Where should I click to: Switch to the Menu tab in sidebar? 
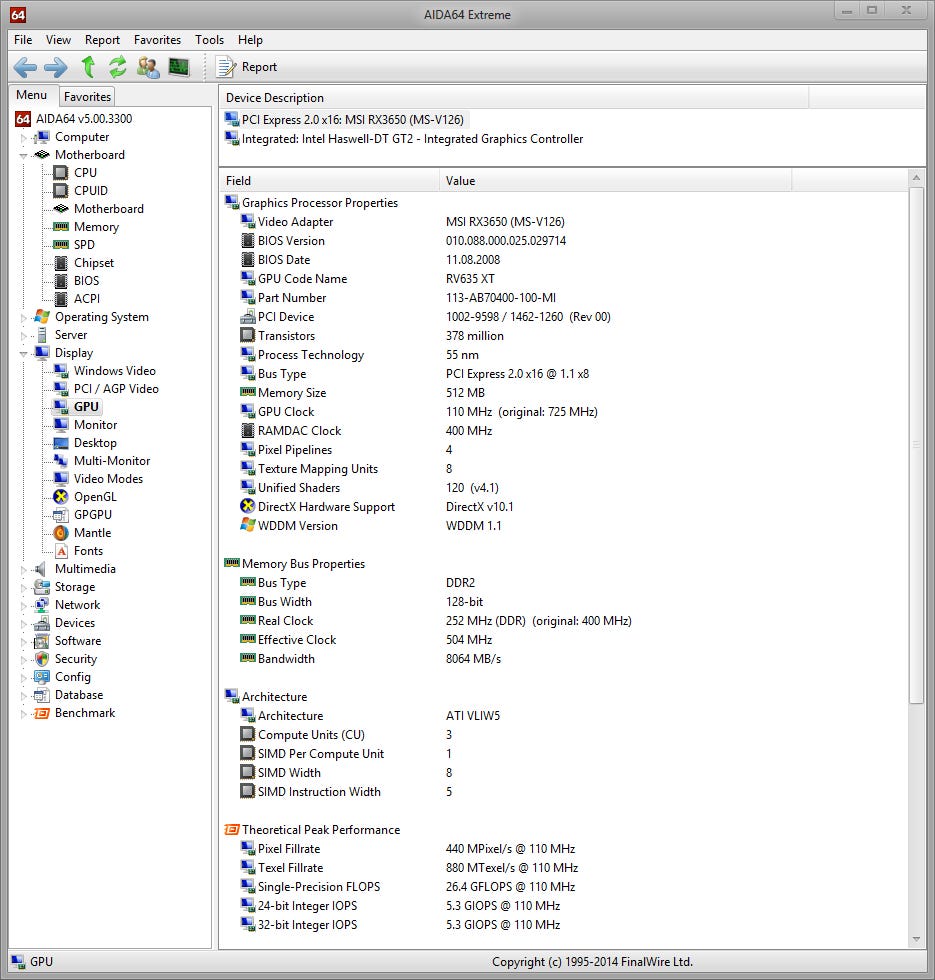point(32,95)
